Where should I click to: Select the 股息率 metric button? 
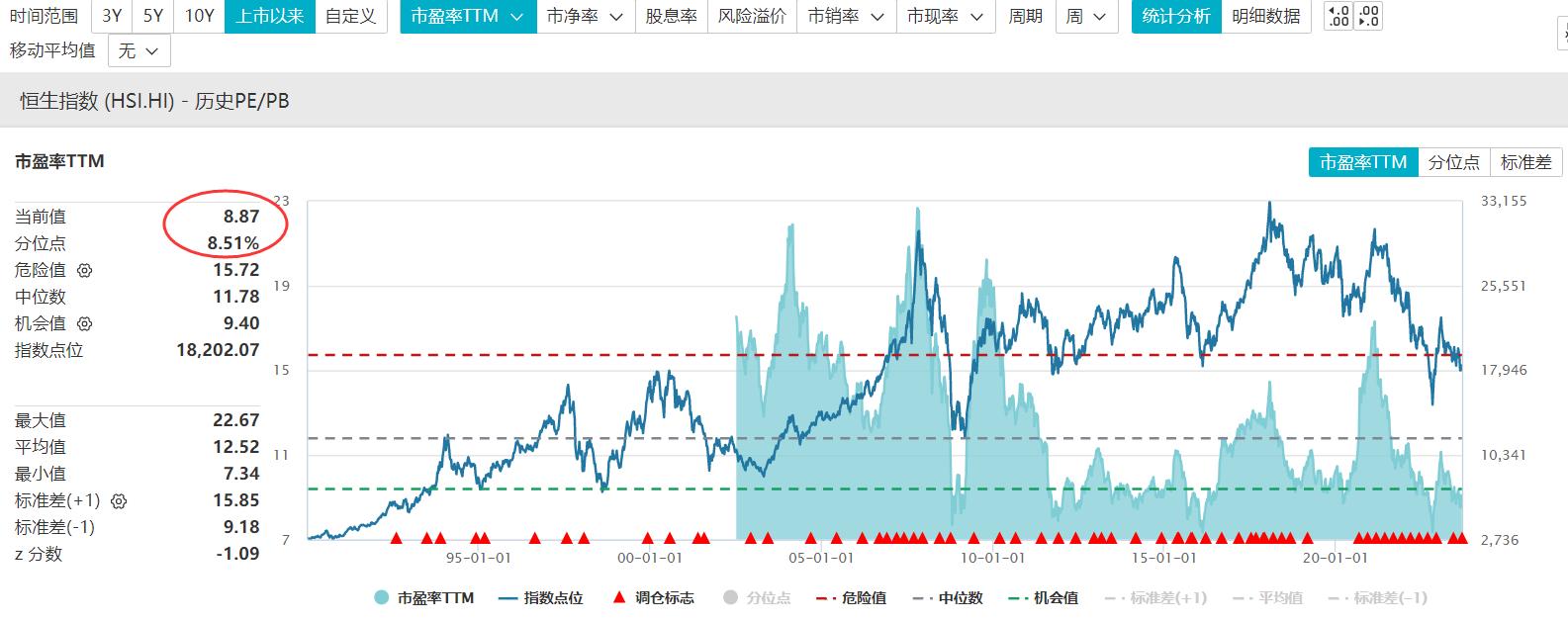(671, 16)
